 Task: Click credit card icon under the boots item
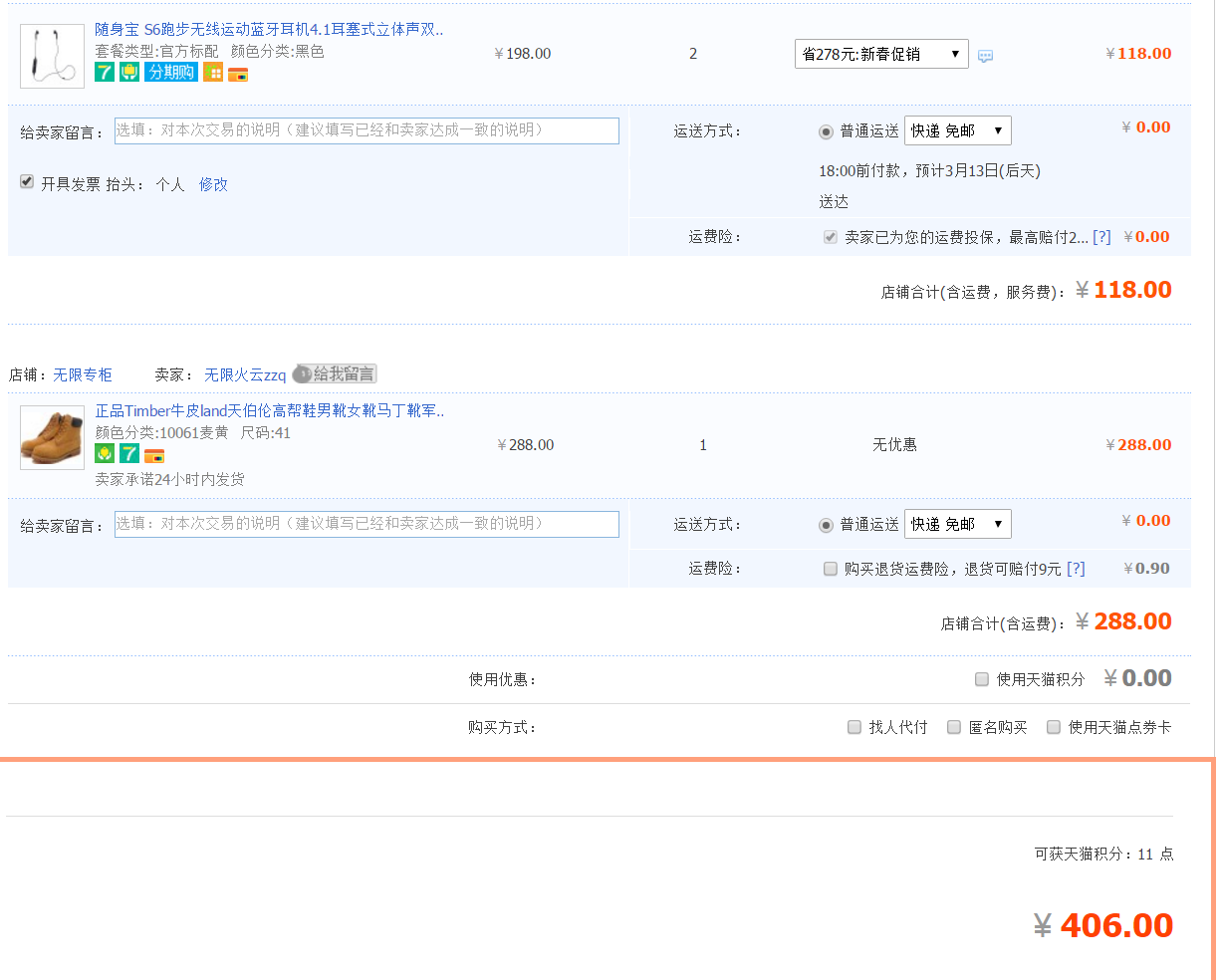(x=154, y=455)
